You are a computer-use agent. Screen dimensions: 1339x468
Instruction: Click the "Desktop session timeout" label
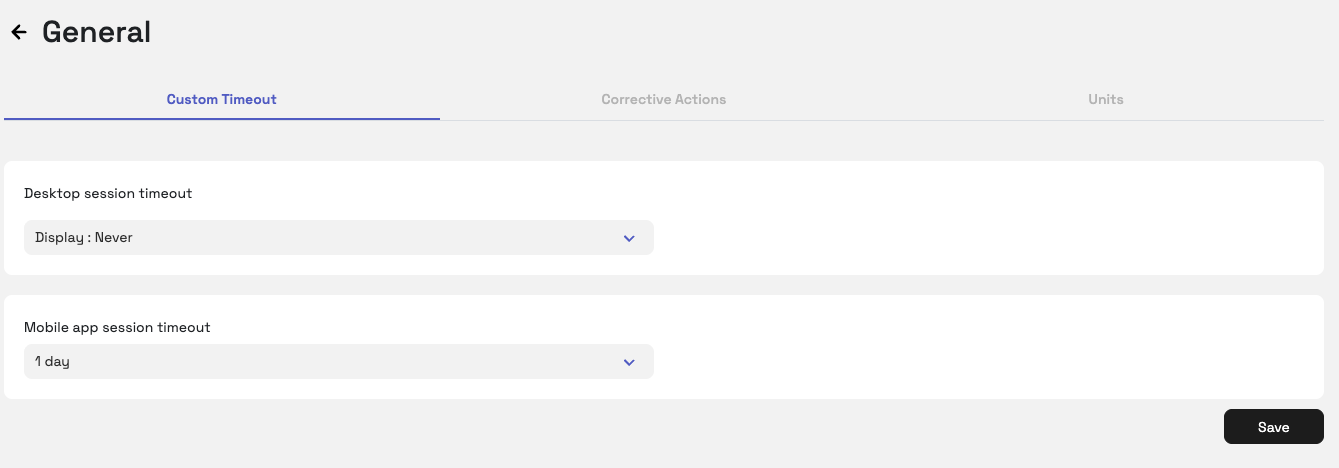(x=108, y=193)
